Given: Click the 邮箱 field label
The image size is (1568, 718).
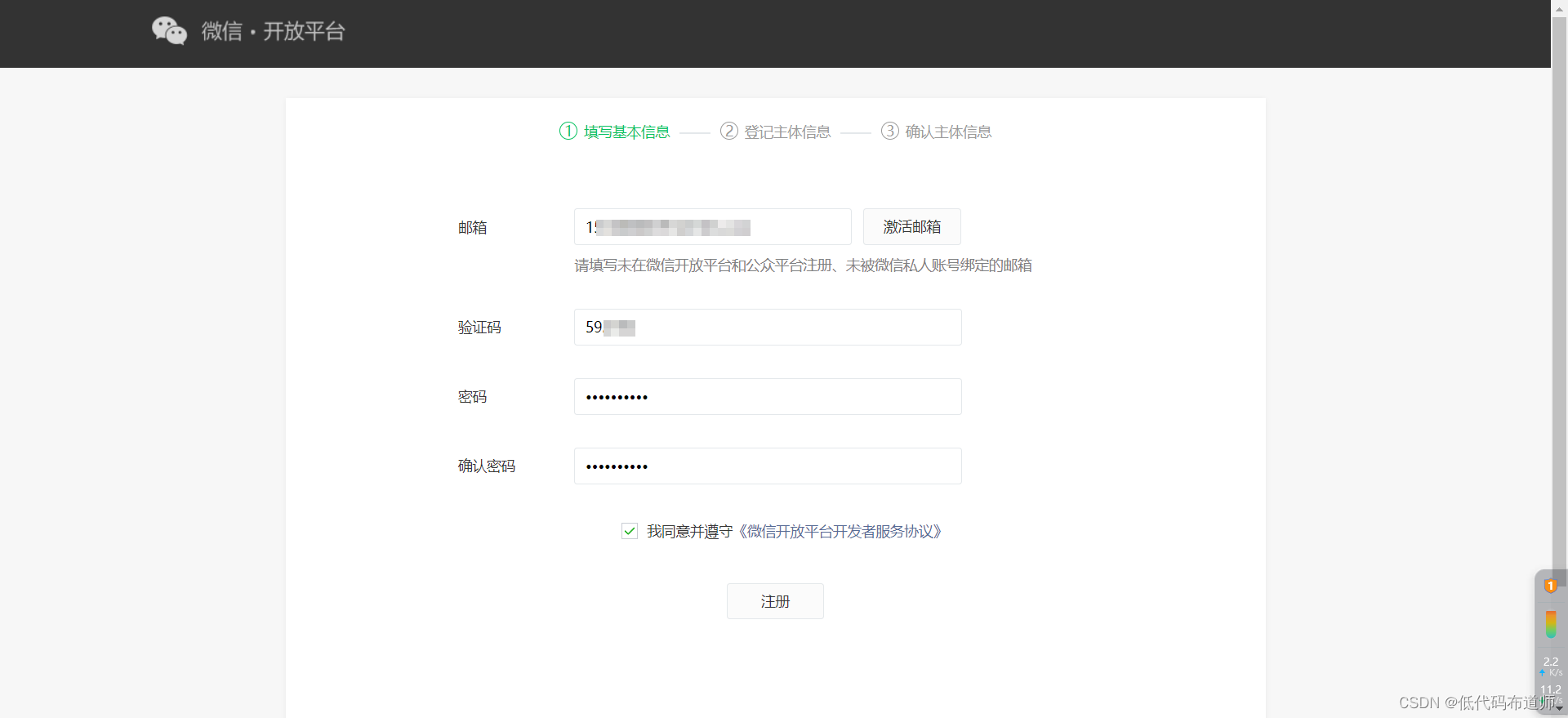Looking at the screenshot, I should point(472,228).
